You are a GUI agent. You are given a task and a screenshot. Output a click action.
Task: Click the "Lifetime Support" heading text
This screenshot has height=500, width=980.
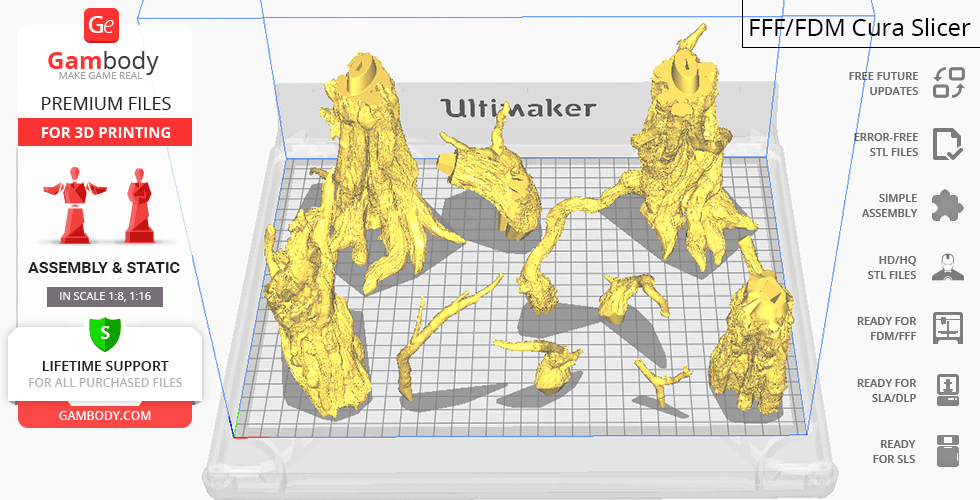105,366
